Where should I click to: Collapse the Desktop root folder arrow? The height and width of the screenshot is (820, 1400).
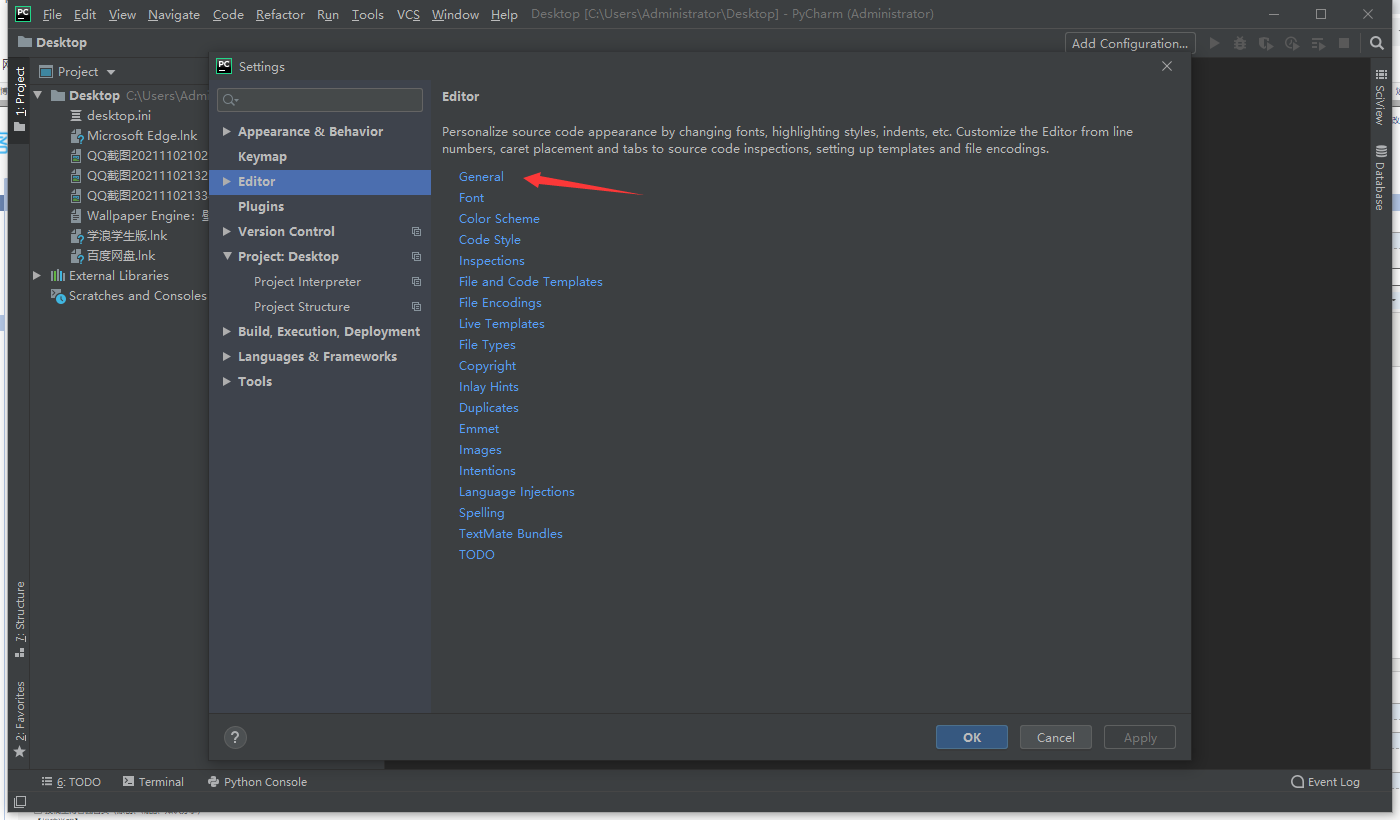click(38, 95)
